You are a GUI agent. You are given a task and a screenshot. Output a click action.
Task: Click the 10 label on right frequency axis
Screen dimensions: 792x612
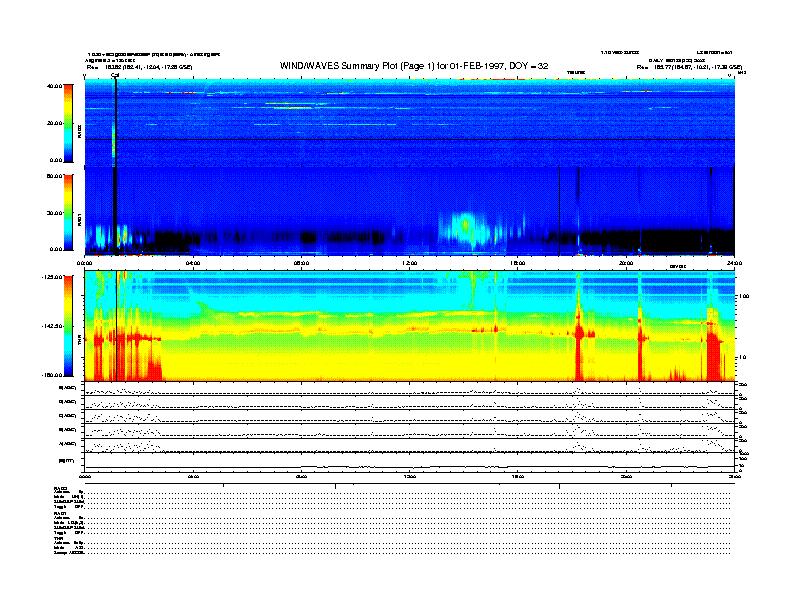coord(742,358)
